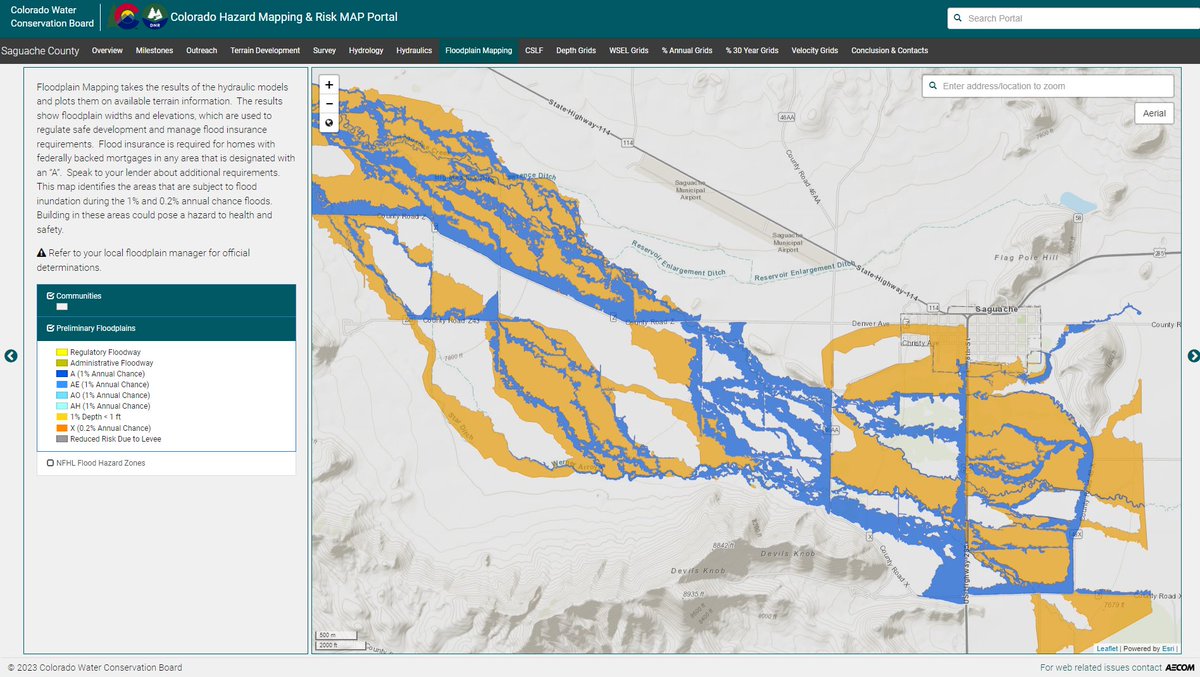
Task: Click the 2023 Colorado Water Conservation Board copyright
Action: tap(95, 667)
